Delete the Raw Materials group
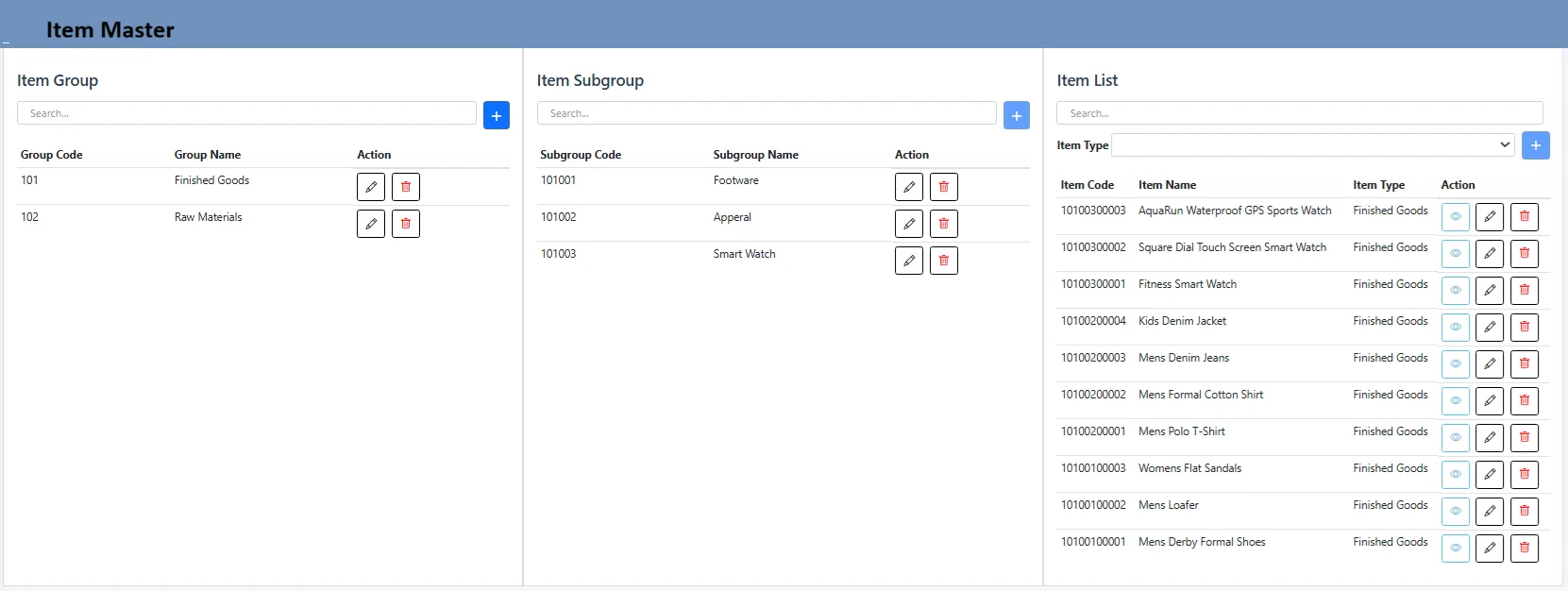1568x591 pixels. pyautogui.click(x=406, y=224)
